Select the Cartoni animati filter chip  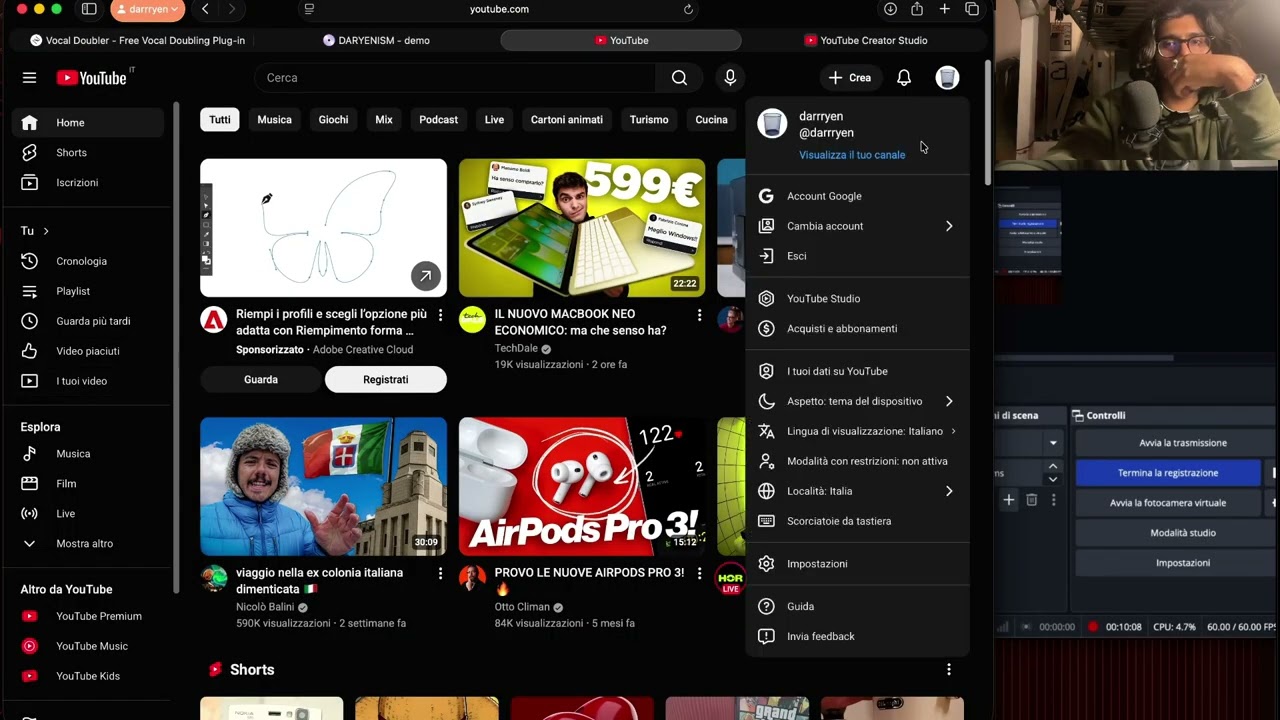pos(567,120)
